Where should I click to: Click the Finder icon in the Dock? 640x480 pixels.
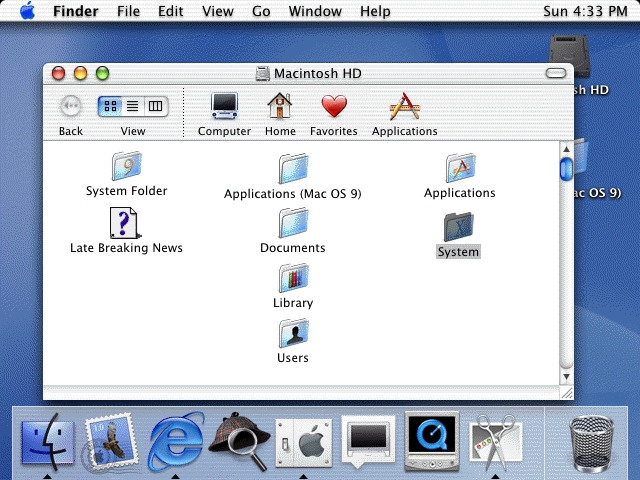click(x=48, y=442)
